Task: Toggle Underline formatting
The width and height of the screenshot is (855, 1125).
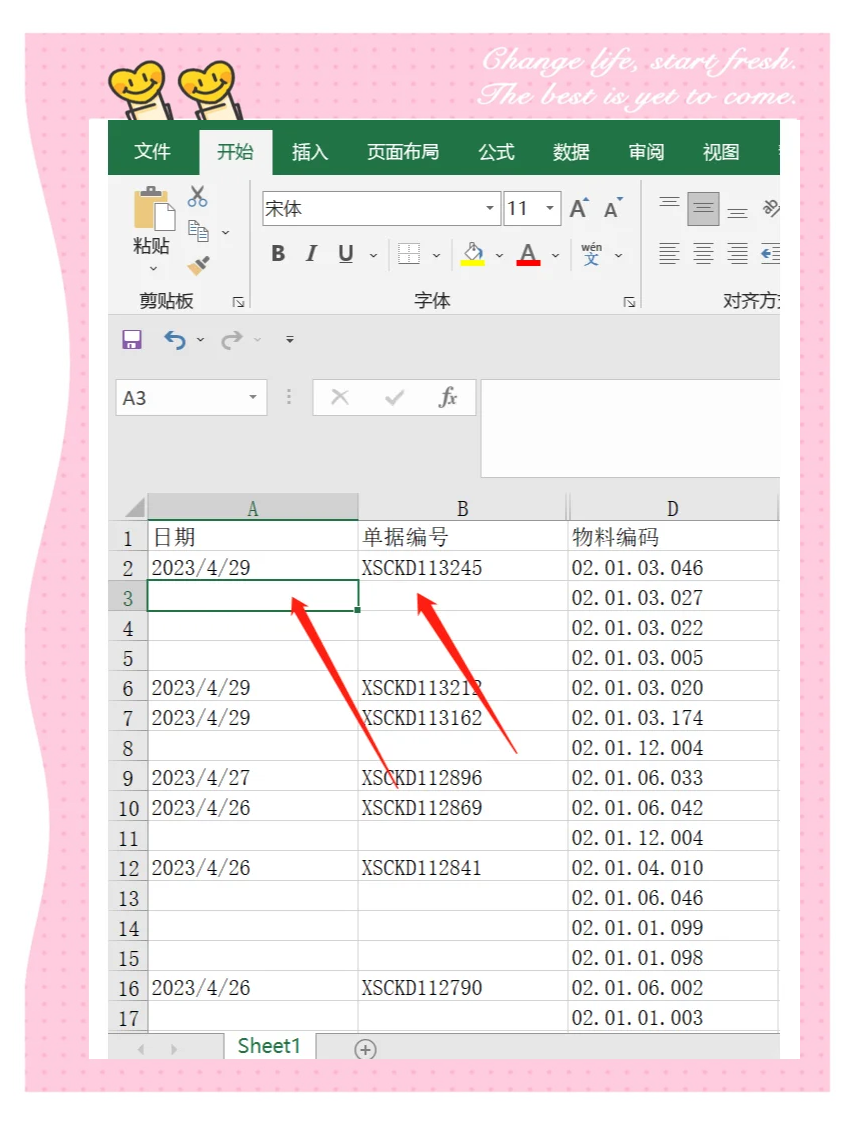Action: (x=343, y=254)
